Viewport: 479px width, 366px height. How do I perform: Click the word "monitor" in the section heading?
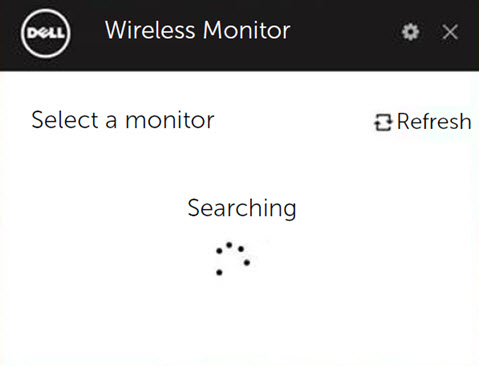(x=170, y=120)
